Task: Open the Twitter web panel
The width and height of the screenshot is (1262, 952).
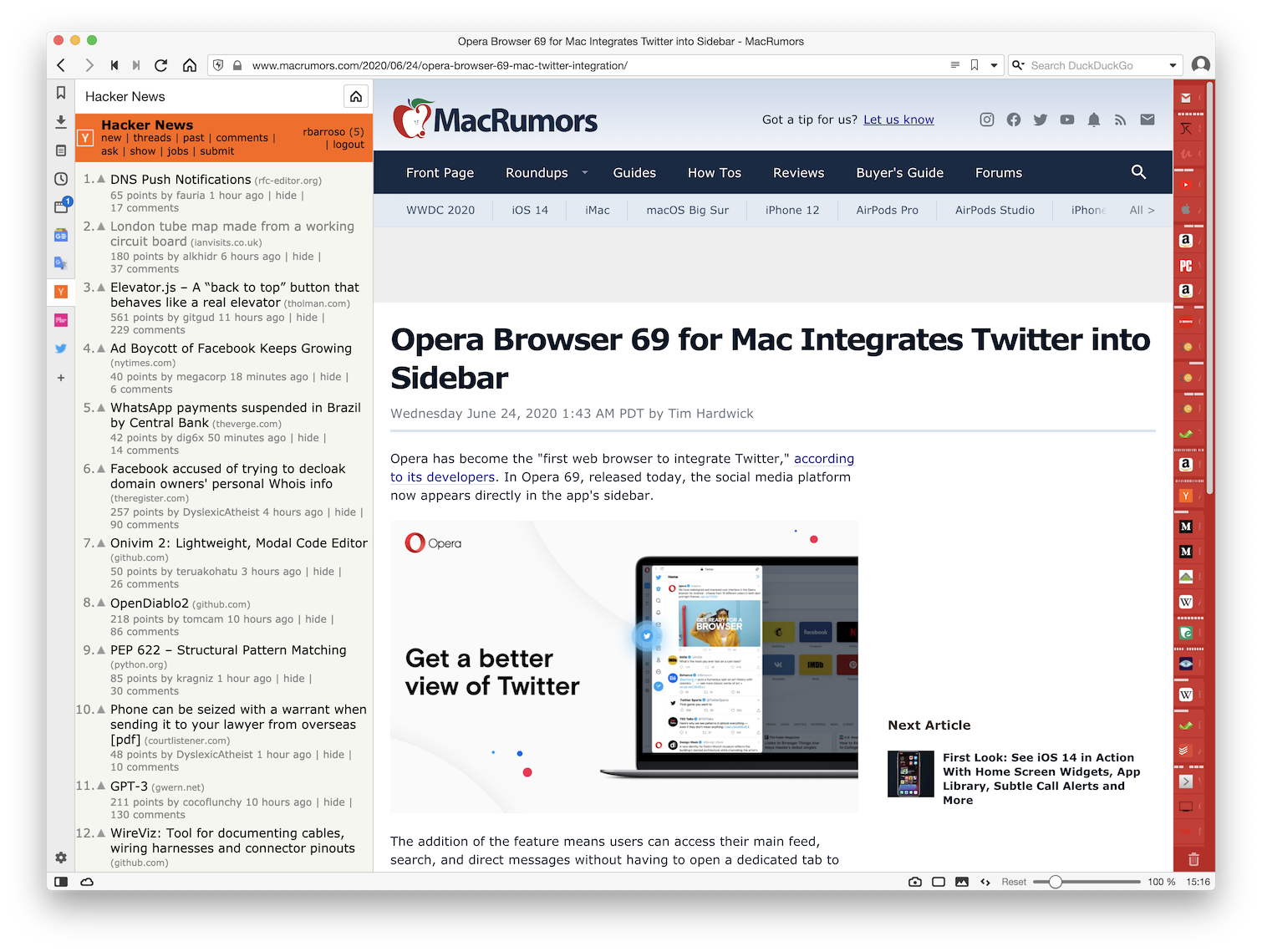Action: point(61,349)
